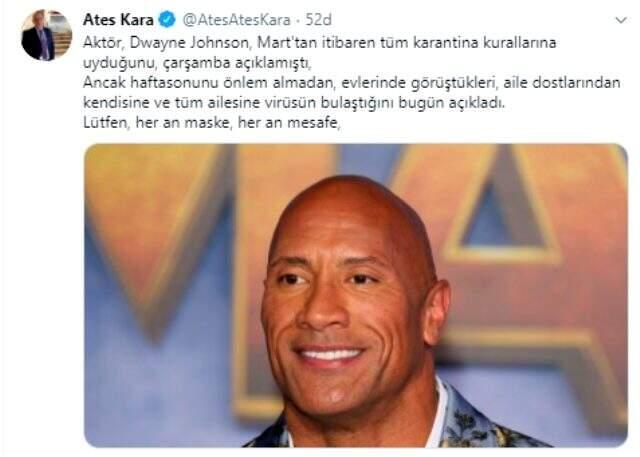
Task: Click the line beginning 'kendisine ve tüm ailesine'
Action: [x=294, y=102]
